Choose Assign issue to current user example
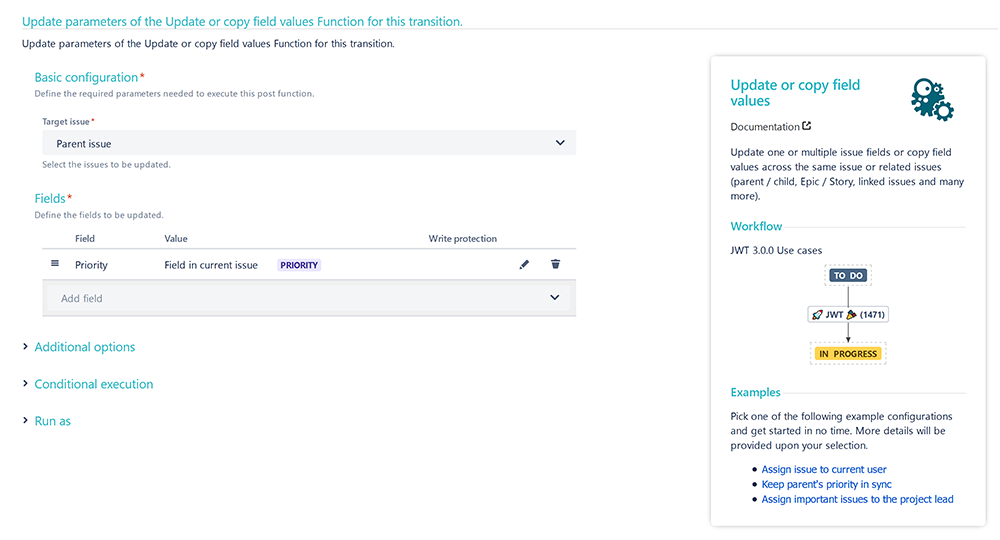This screenshot has width=1000, height=540. click(x=824, y=469)
